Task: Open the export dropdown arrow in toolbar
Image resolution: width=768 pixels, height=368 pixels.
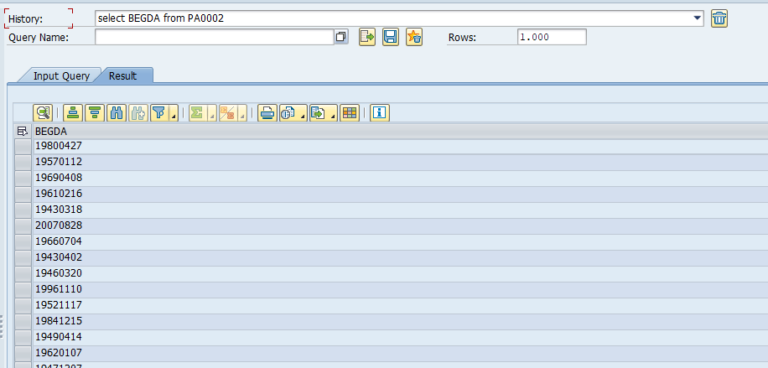Action: 333,116
